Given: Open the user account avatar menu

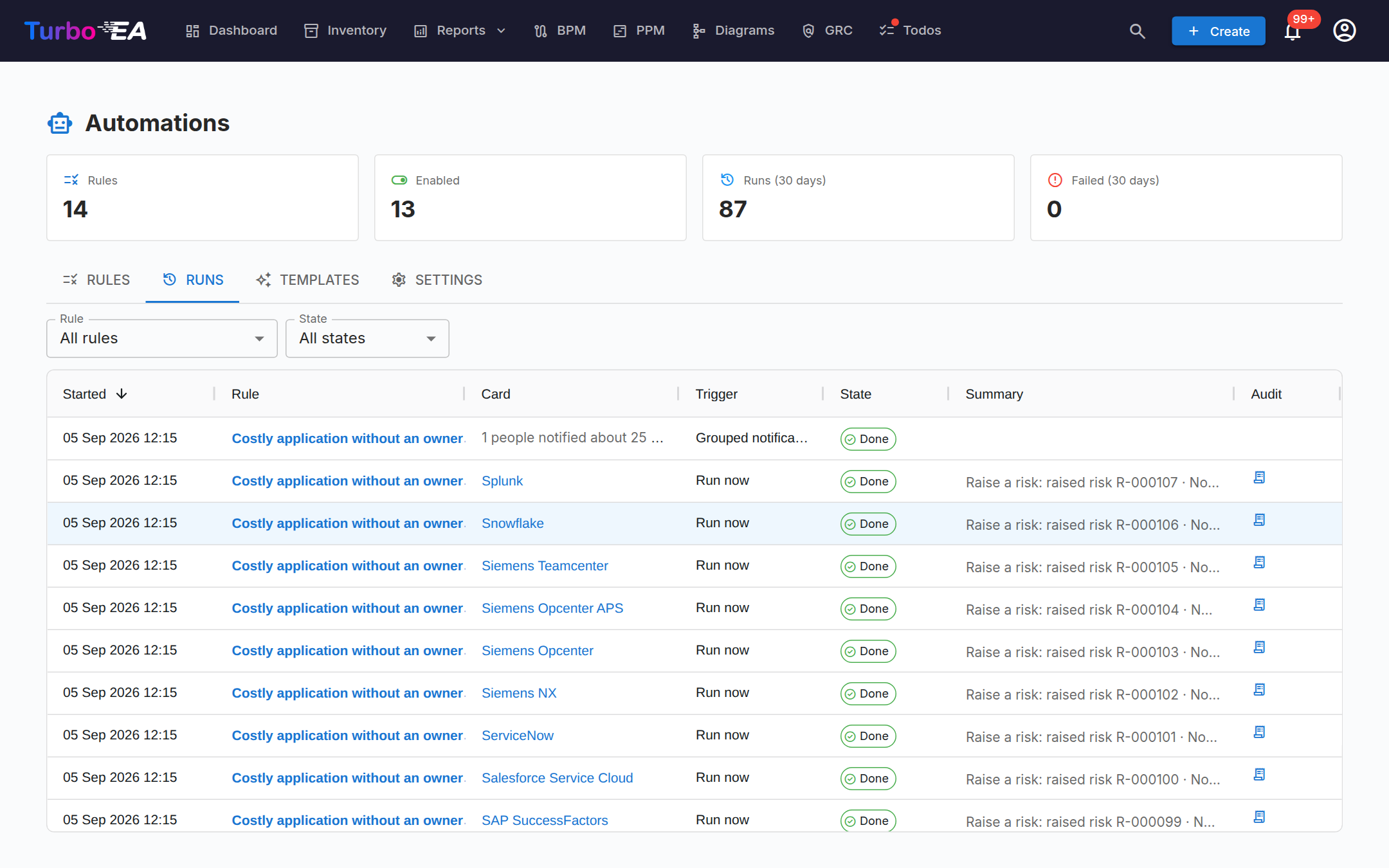Looking at the screenshot, I should pos(1344,31).
